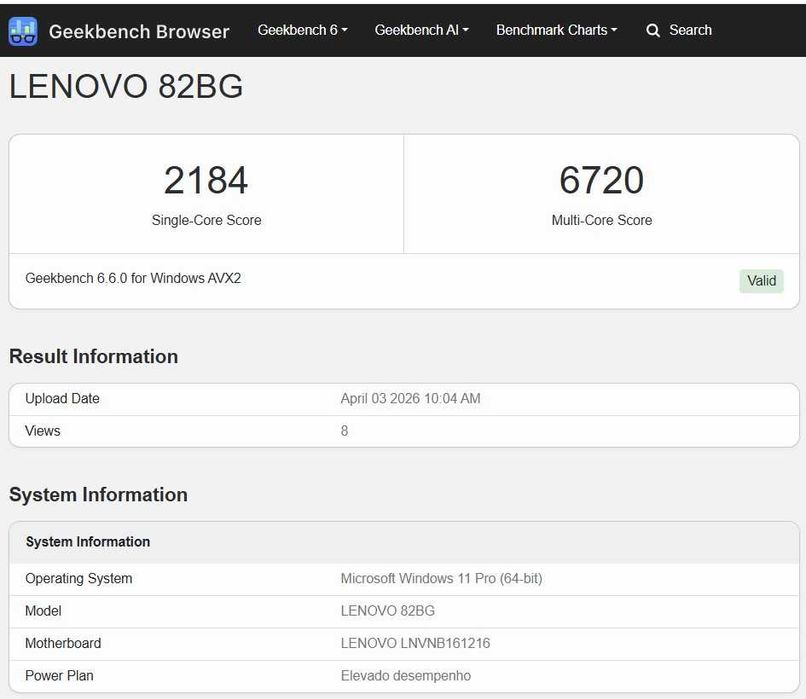Select the LENOVO 82BG page title
The width and height of the screenshot is (806, 699).
(126, 86)
